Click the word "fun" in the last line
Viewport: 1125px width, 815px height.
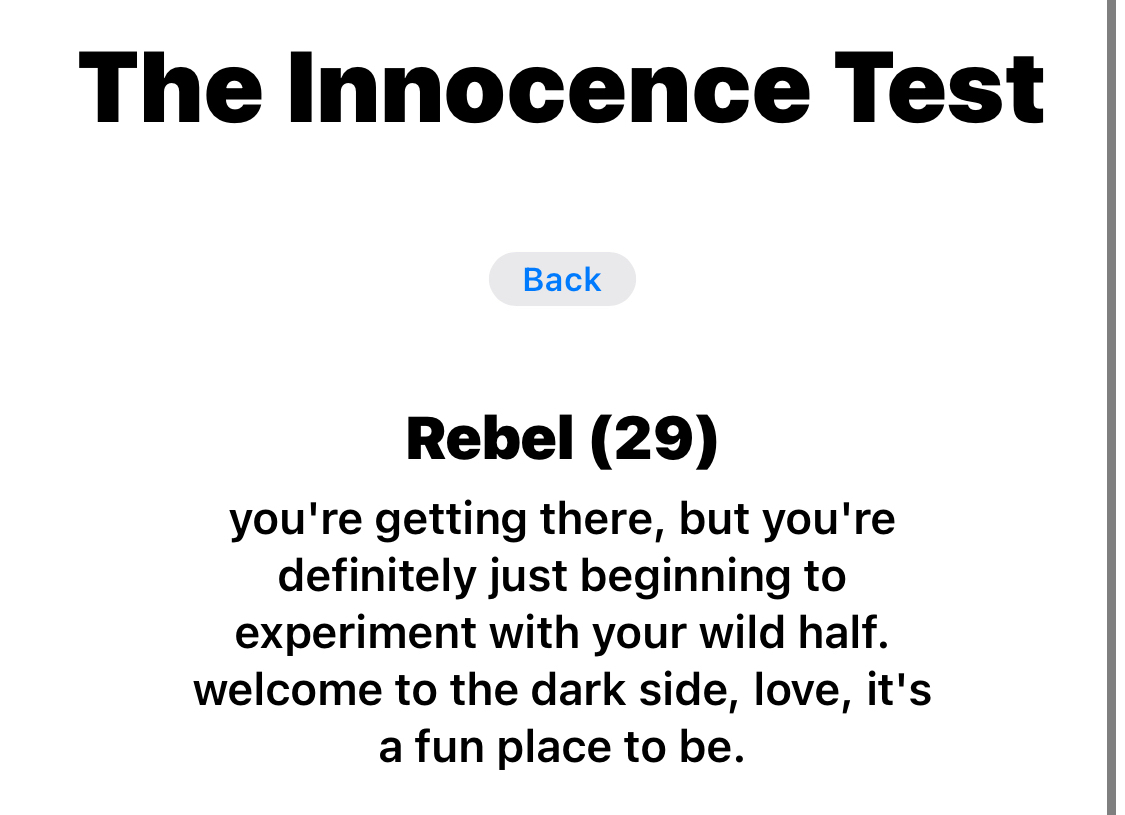click(x=442, y=748)
